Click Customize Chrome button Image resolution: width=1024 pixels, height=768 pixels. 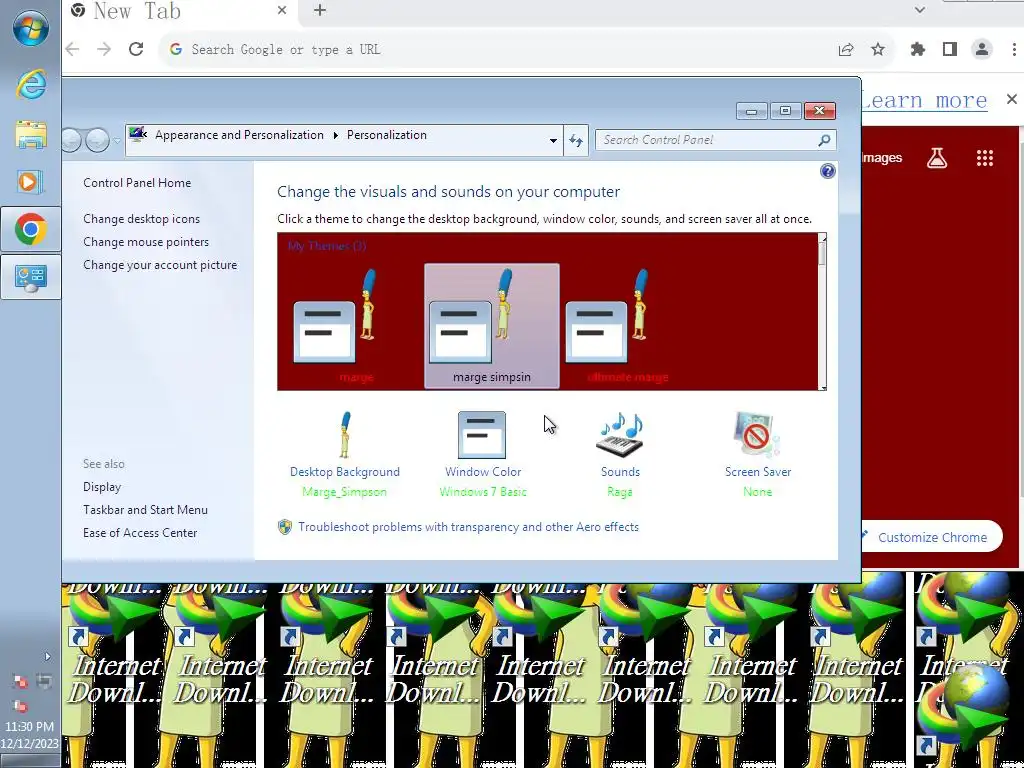pyautogui.click(x=932, y=537)
